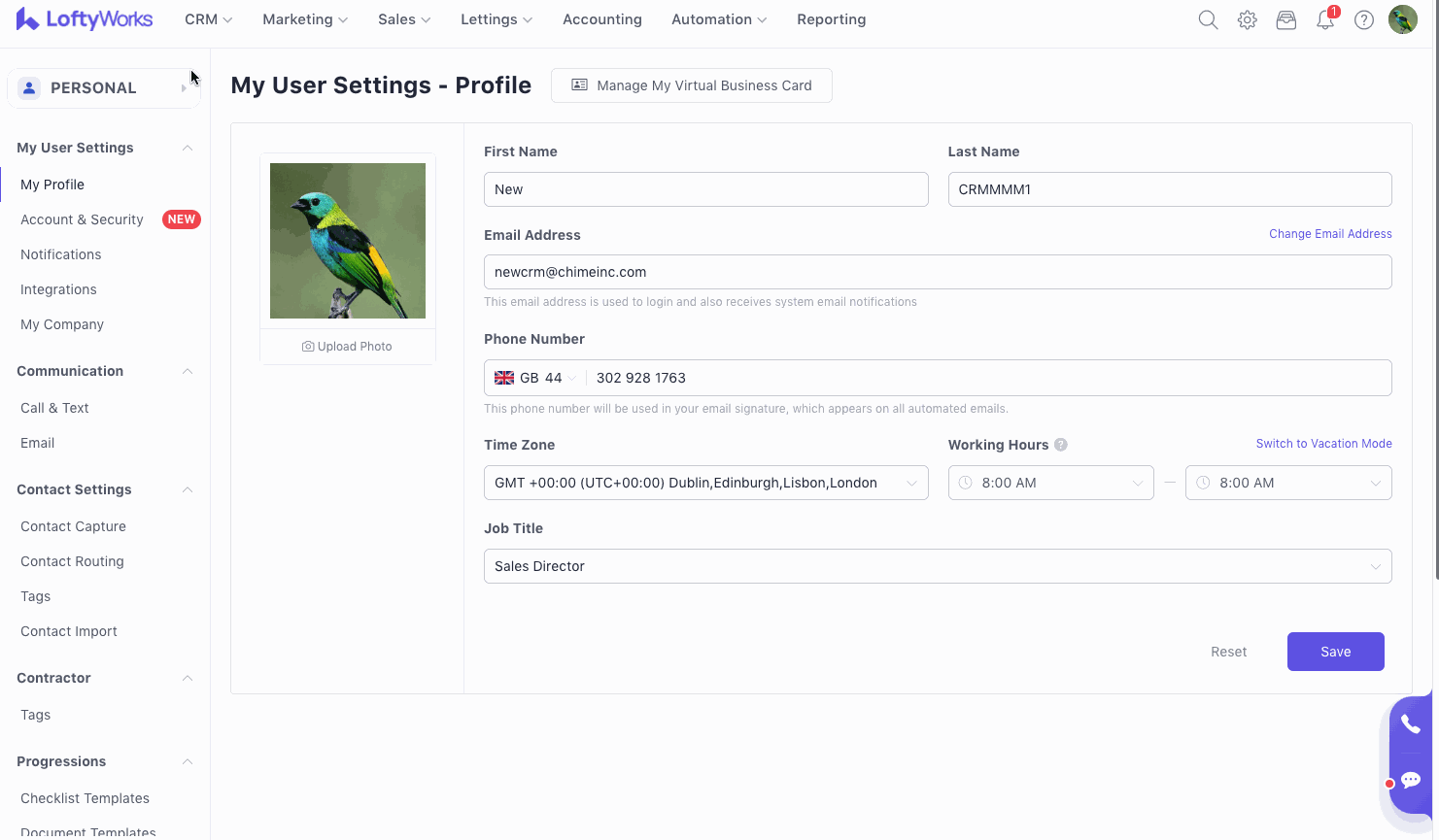
Task: Click the search magnifier icon
Action: tap(1208, 20)
